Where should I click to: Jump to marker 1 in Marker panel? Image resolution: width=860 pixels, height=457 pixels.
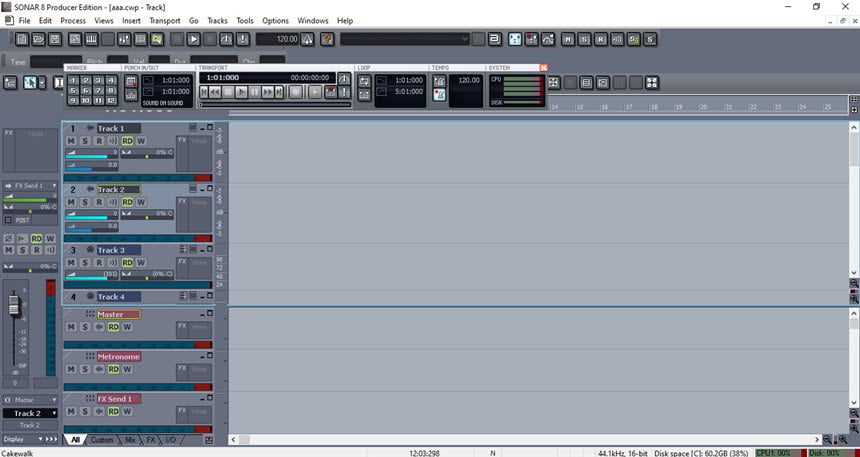73,81
